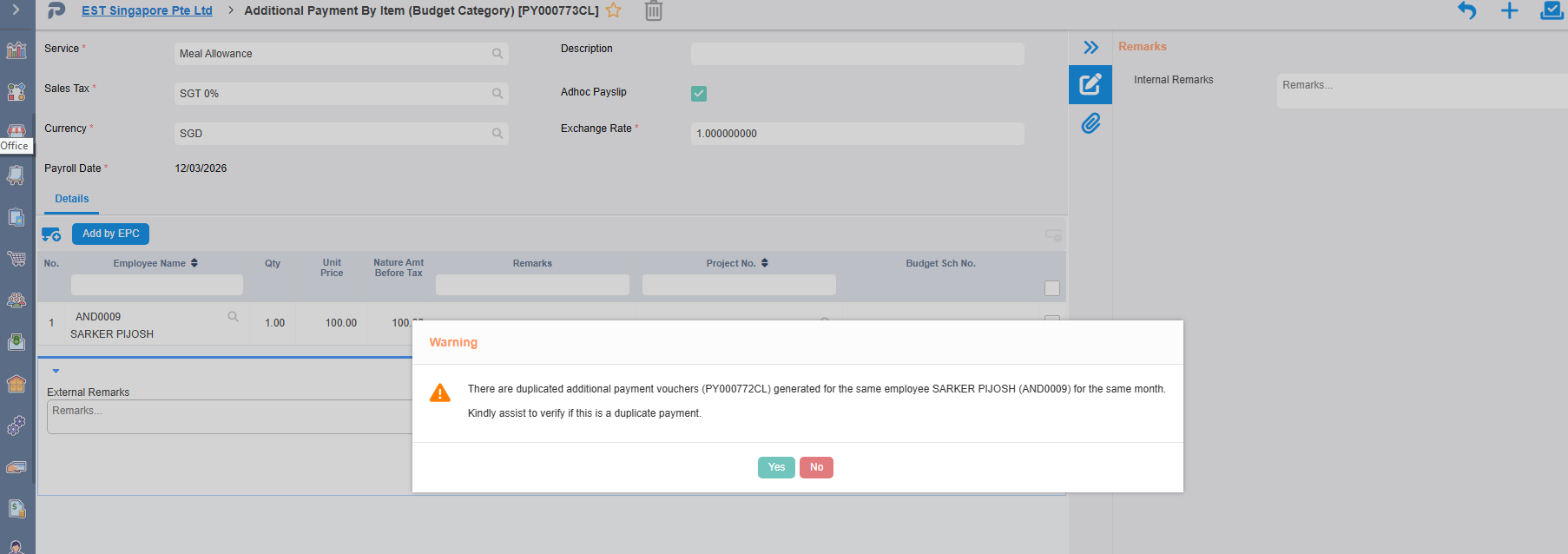Screen dimensions: 1568x554
Task: Click the undo arrow icon
Action: click(1466, 10)
